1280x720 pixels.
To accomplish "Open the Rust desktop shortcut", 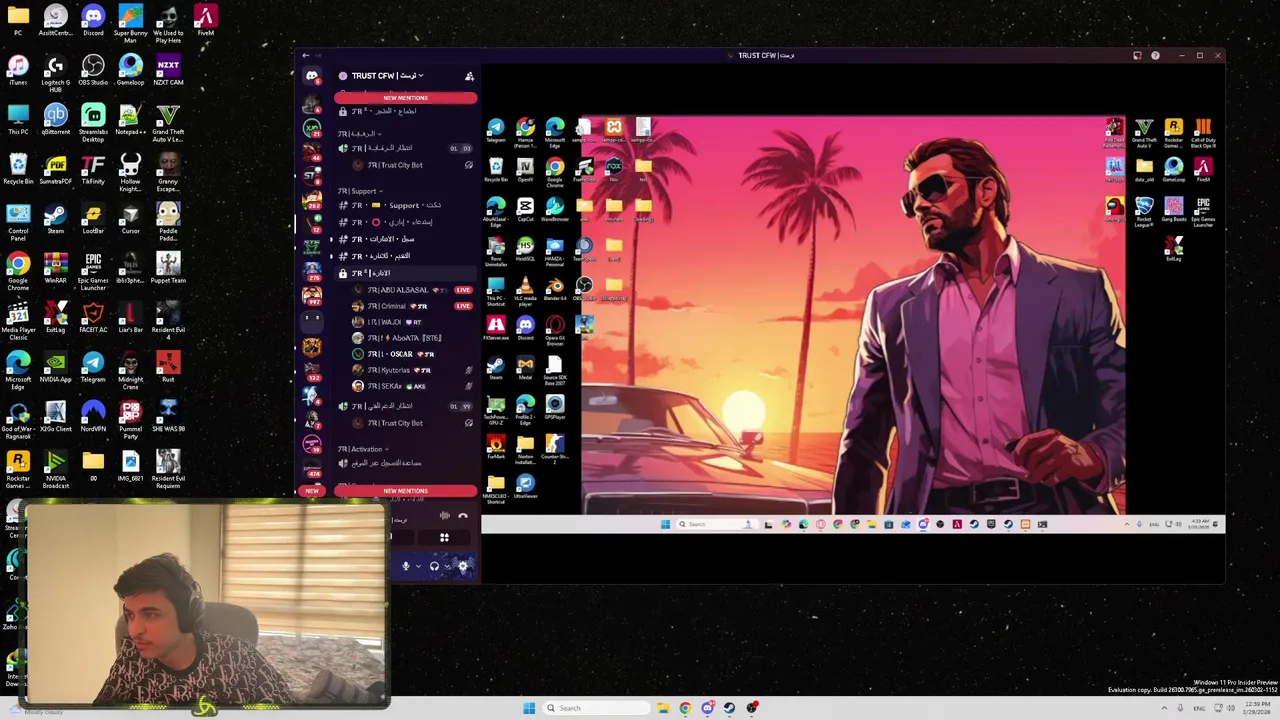I will click(x=168, y=367).
